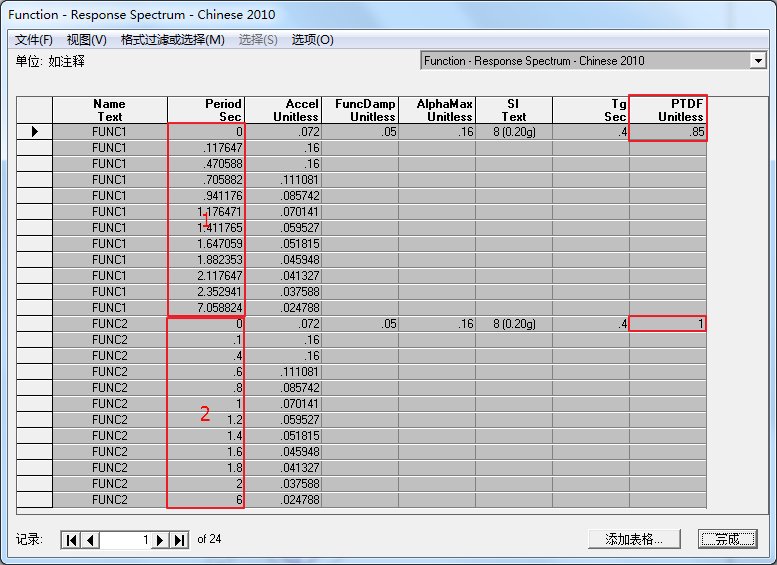Advance to the next record

click(x=160, y=540)
